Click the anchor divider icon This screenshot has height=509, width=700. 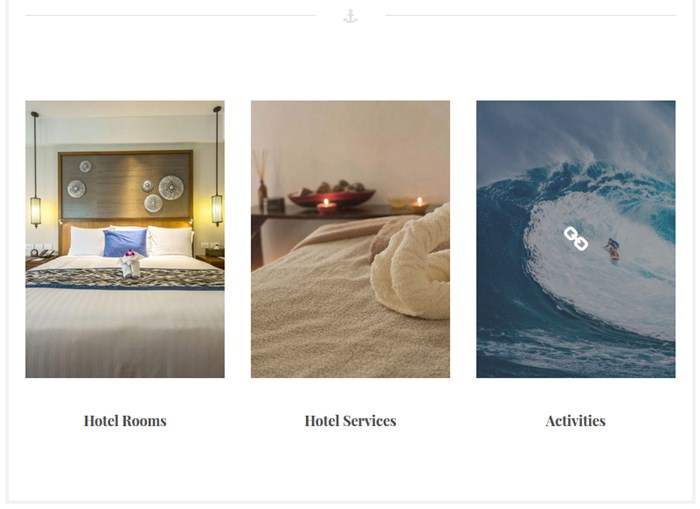pos(350,16)
